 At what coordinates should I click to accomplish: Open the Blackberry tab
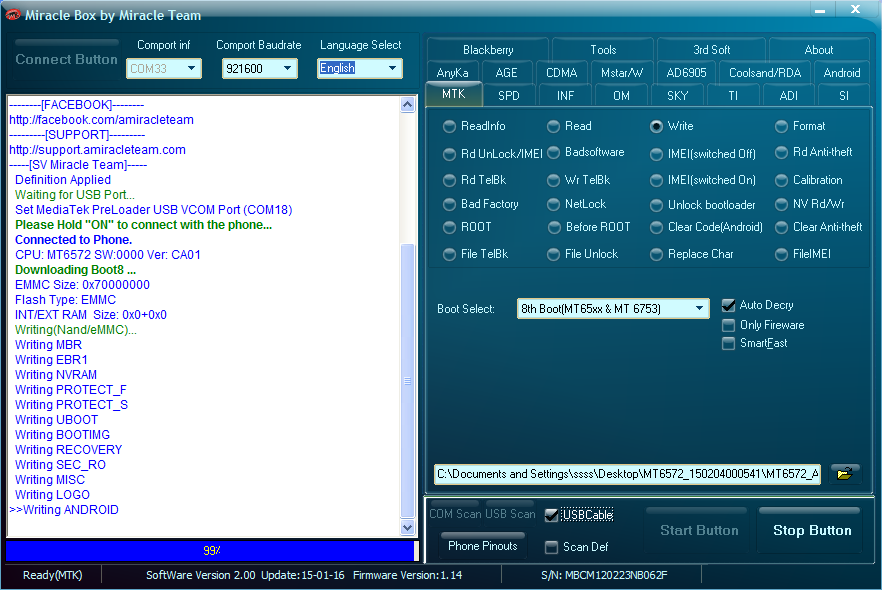tap(488, 49)
